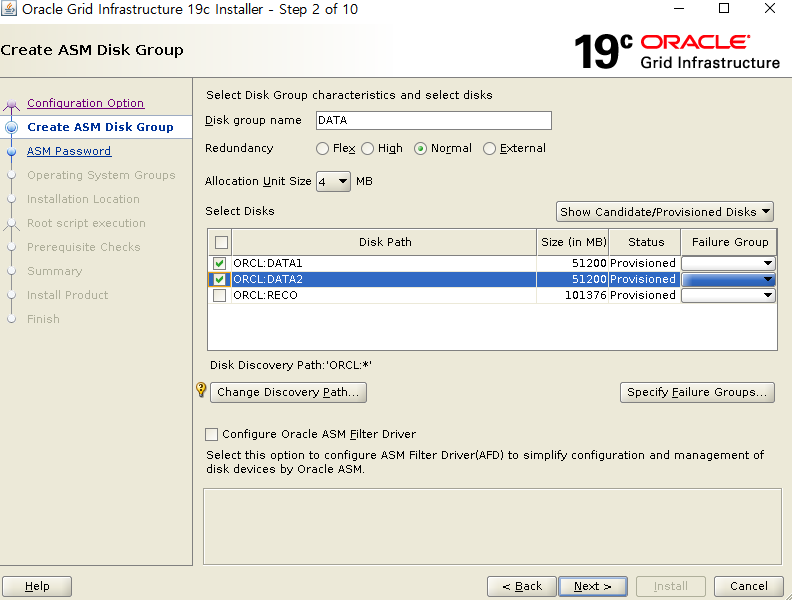Click the Installation Location step
The width and height of the screenshot is (792, 600).
tap(83, 199)
